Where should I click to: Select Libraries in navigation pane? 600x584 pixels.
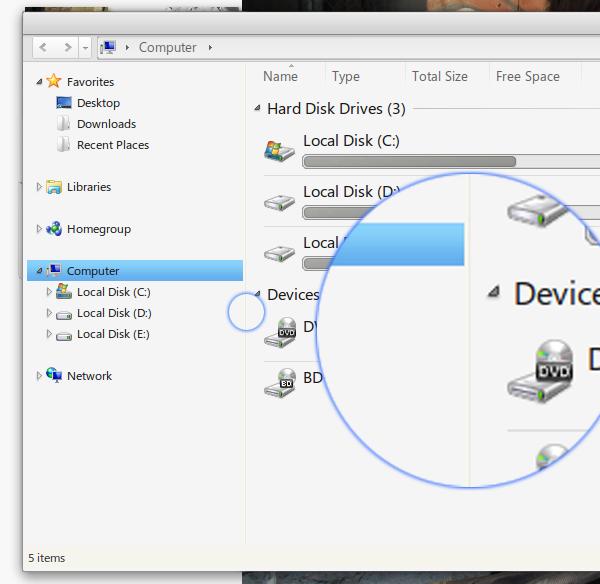[89, 187]
